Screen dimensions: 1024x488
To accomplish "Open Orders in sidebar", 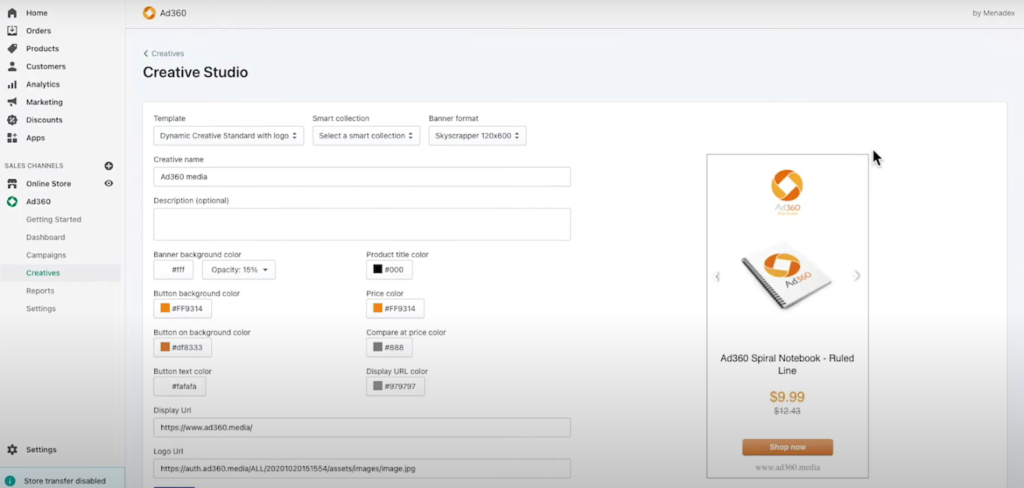I will [39, 31].
